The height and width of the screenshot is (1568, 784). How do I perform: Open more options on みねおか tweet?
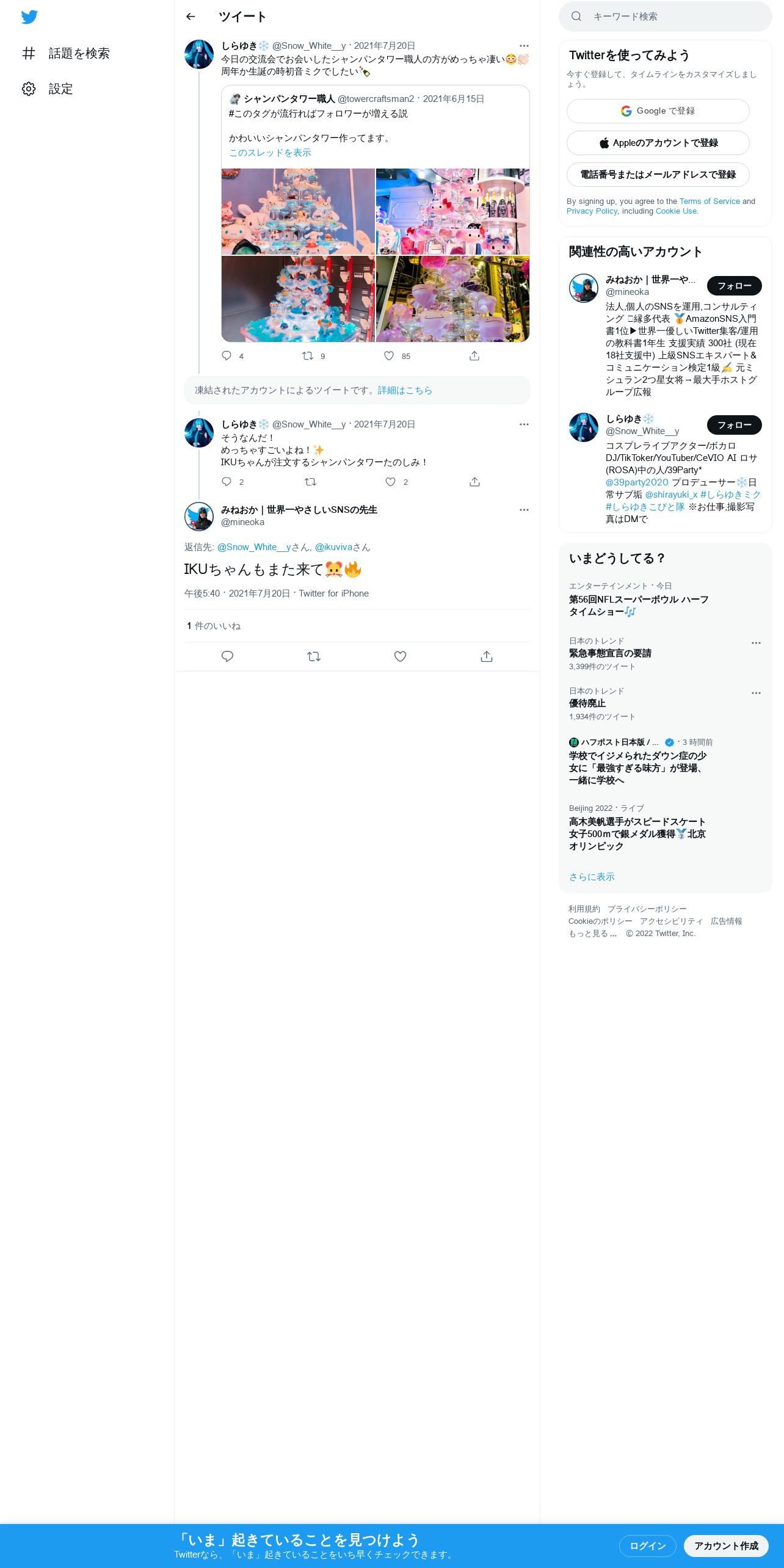(524, 510)
